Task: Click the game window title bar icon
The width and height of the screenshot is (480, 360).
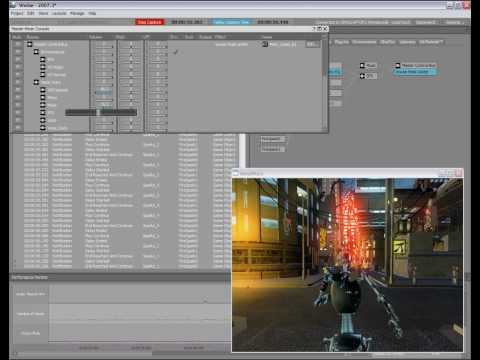Action: tap(236, 173)
